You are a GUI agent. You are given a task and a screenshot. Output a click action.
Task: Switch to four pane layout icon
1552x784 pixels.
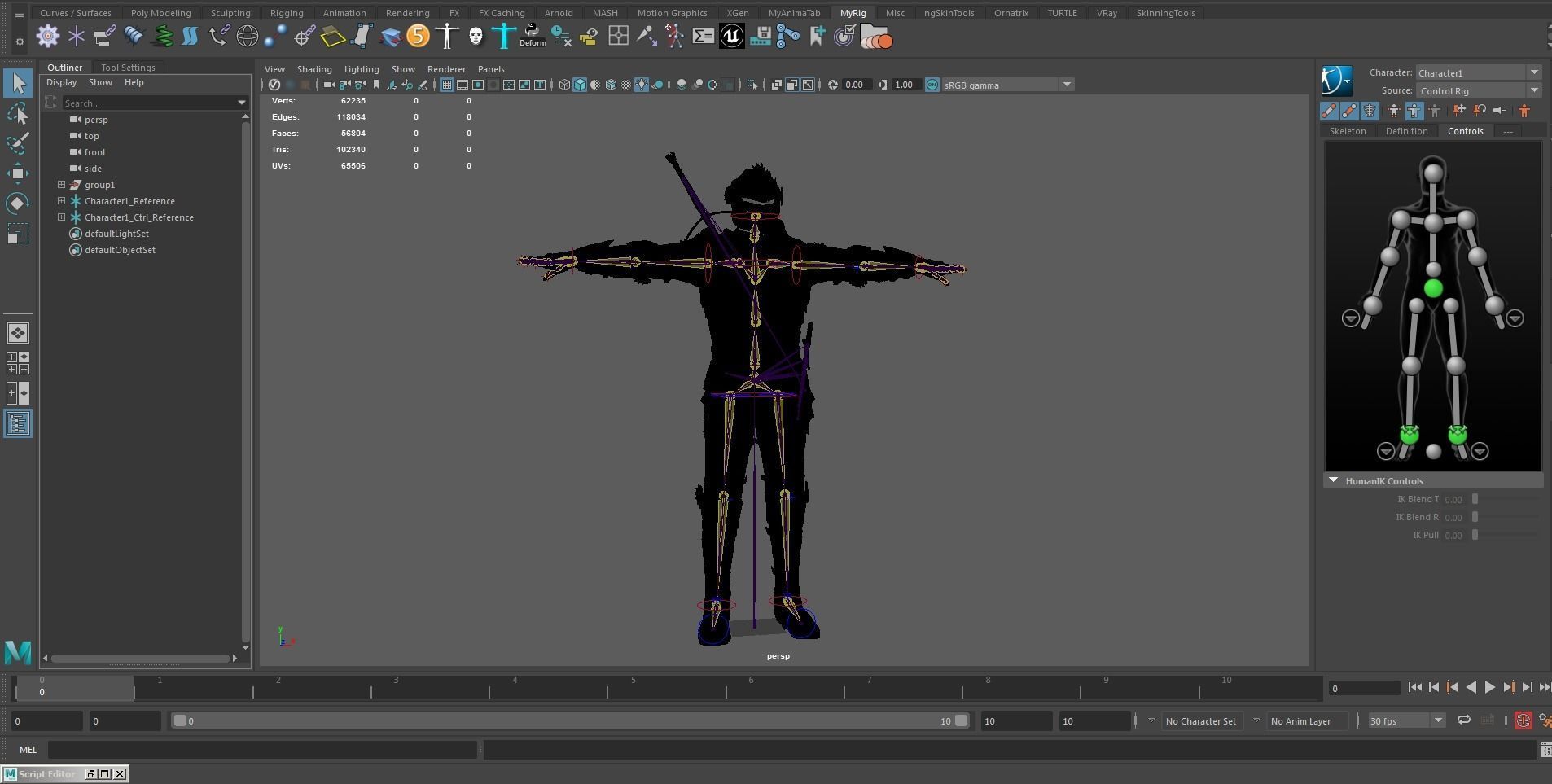18,363
